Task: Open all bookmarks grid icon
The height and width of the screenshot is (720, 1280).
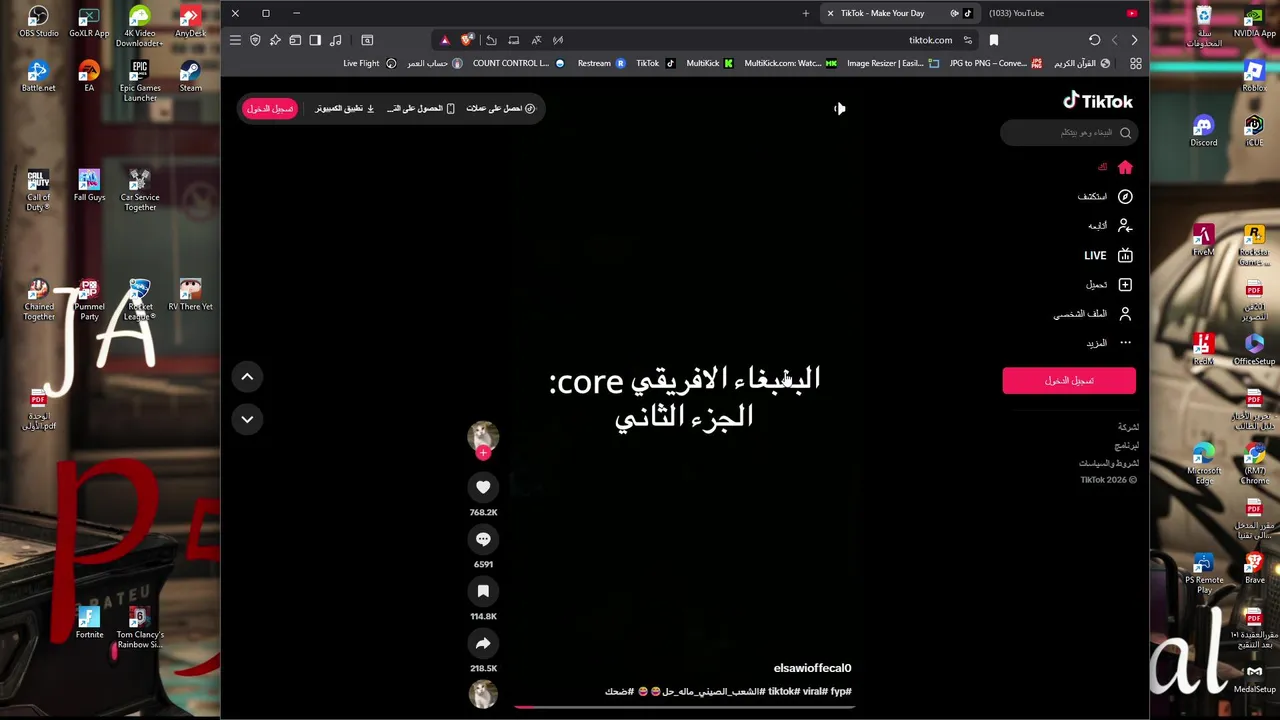Action: click(x=1135, y=63)
